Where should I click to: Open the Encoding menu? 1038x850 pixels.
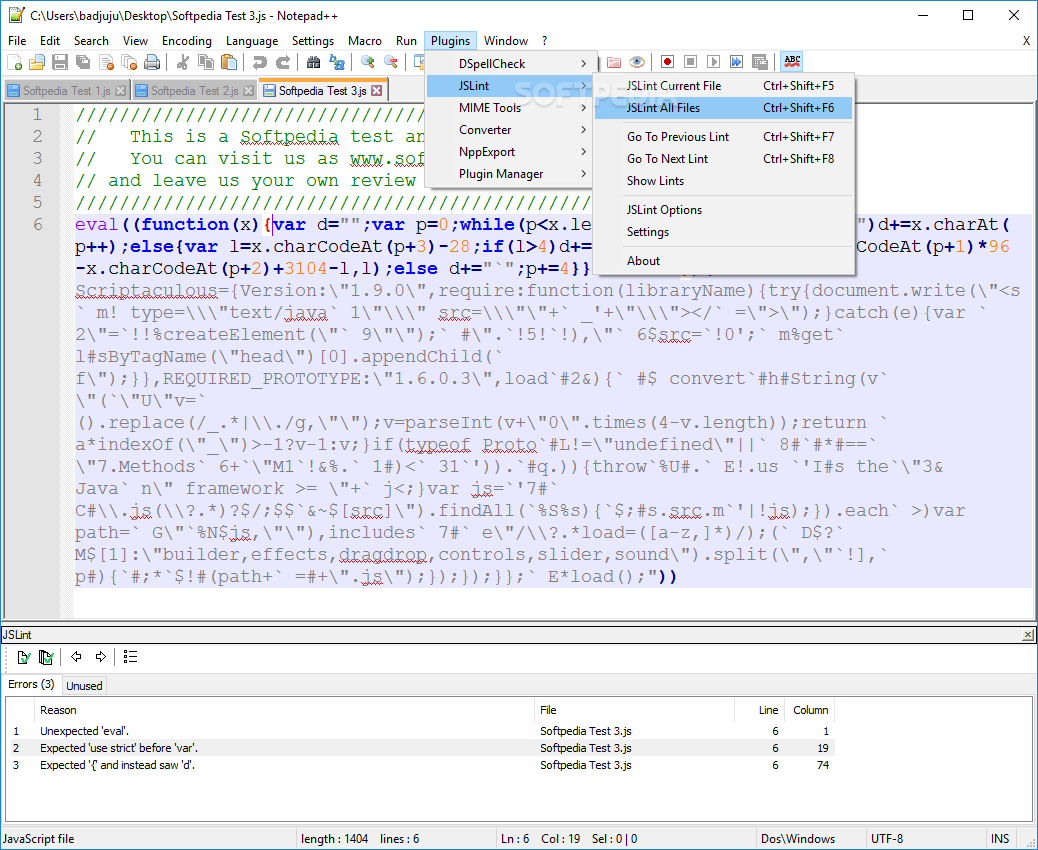(x=187, y=41)
